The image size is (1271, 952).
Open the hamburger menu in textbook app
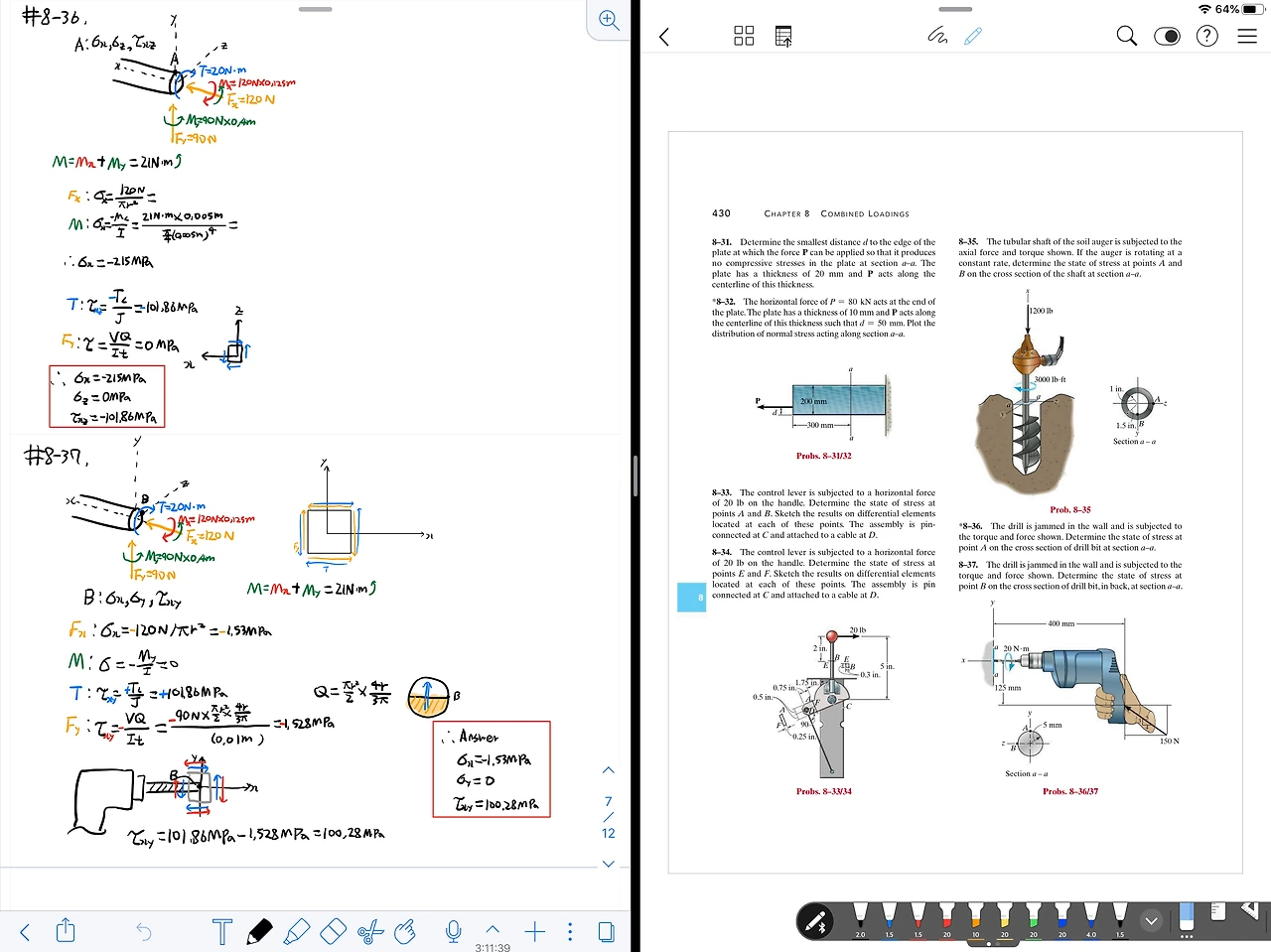1247,37
